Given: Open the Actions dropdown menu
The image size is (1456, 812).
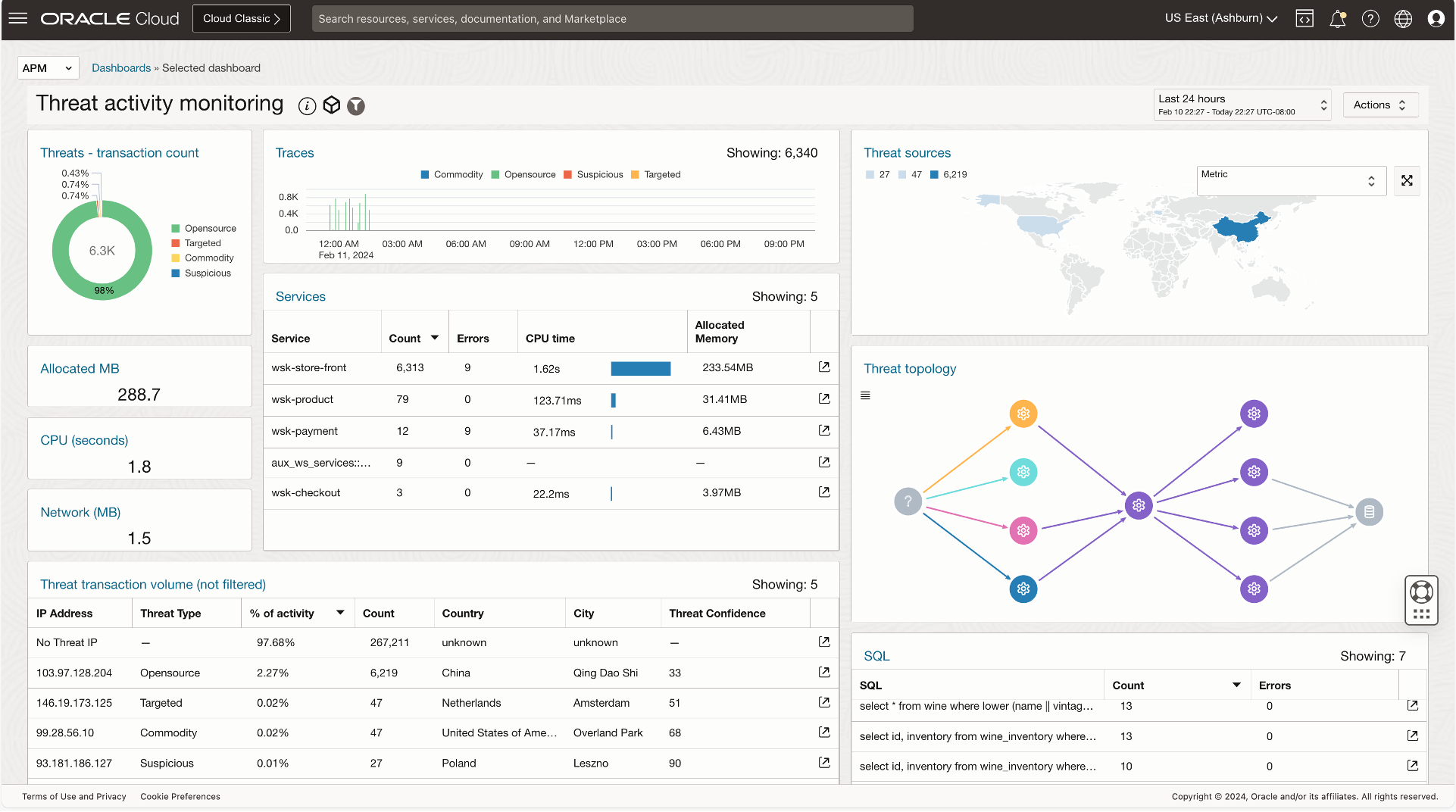Looking at the screenshot, I should (1379, 105).
